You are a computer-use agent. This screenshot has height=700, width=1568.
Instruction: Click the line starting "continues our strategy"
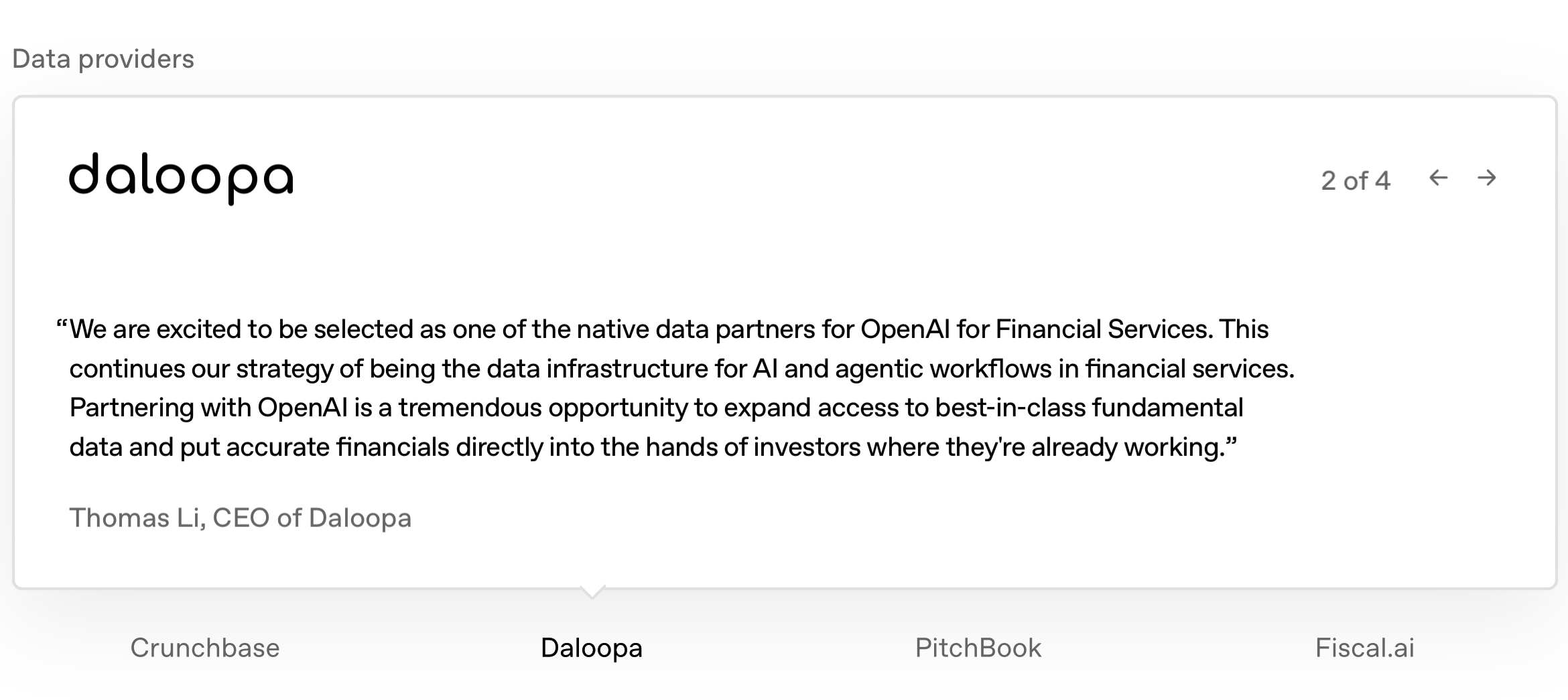point(682,369)
